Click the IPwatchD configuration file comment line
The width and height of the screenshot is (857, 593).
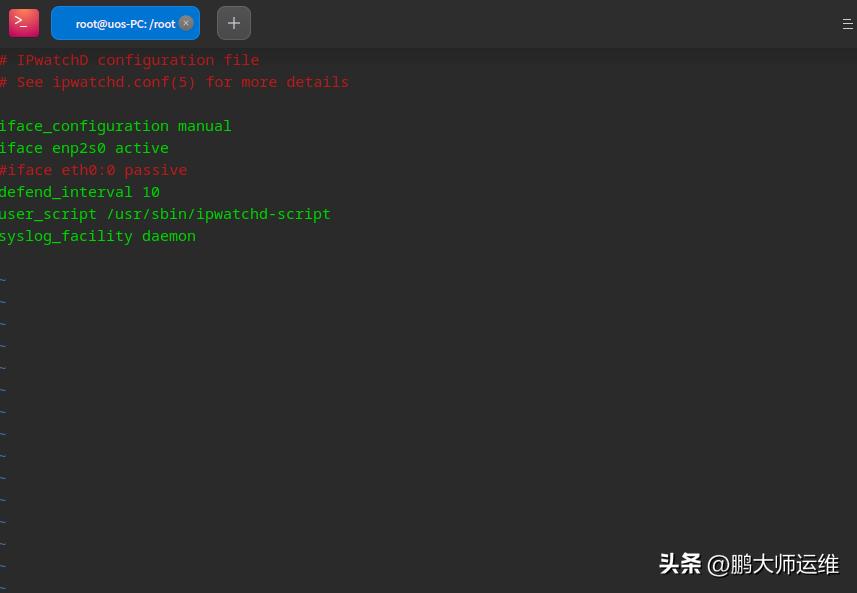tap(129, 60)
